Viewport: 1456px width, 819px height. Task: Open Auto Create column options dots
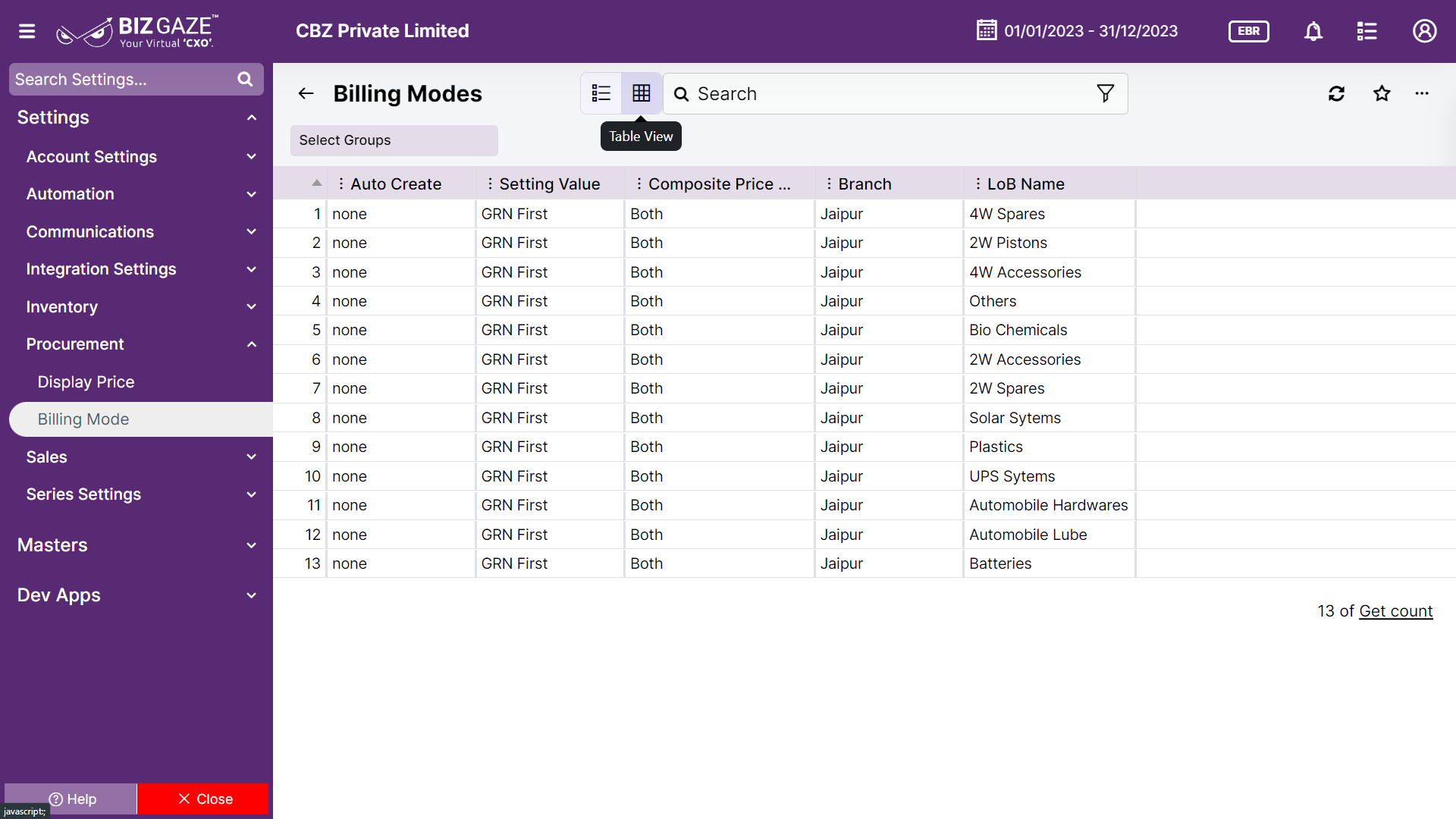341,184
